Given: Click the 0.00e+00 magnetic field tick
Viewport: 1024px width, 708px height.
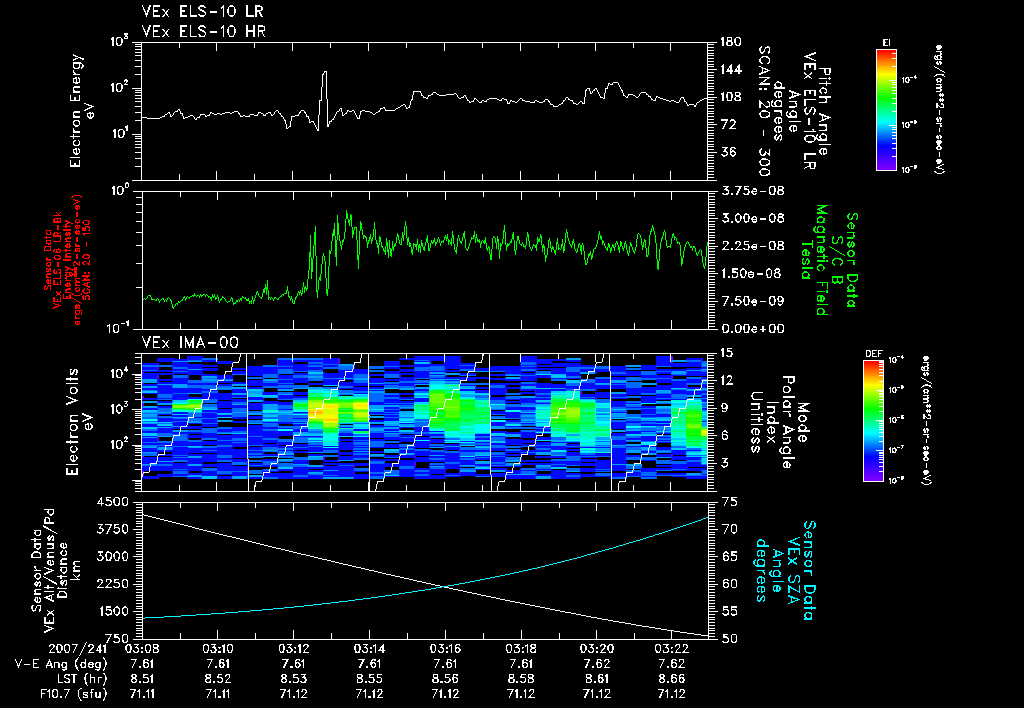Looking at the screenshot, I should click(x=752, y=329).
